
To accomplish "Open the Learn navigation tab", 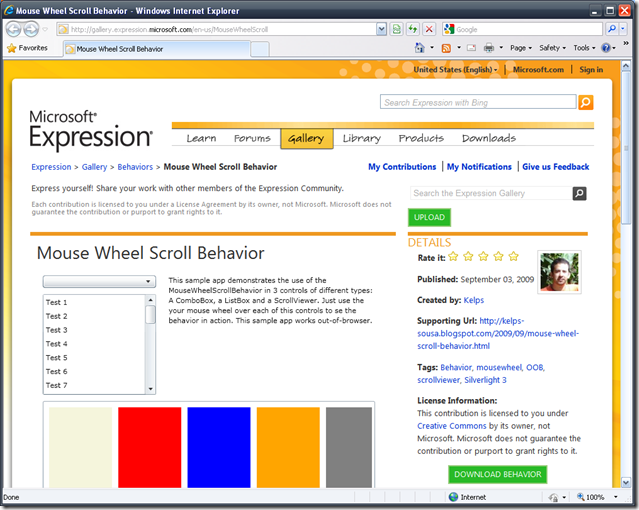I will 201,139.
